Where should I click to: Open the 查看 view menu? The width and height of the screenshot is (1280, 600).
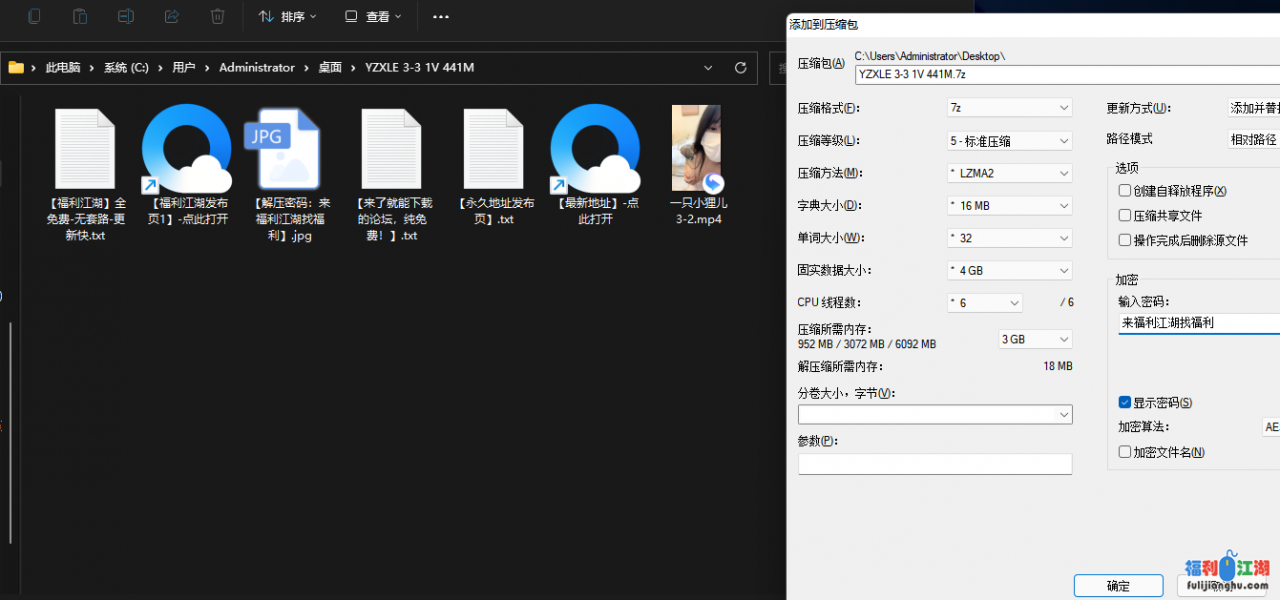372,17
